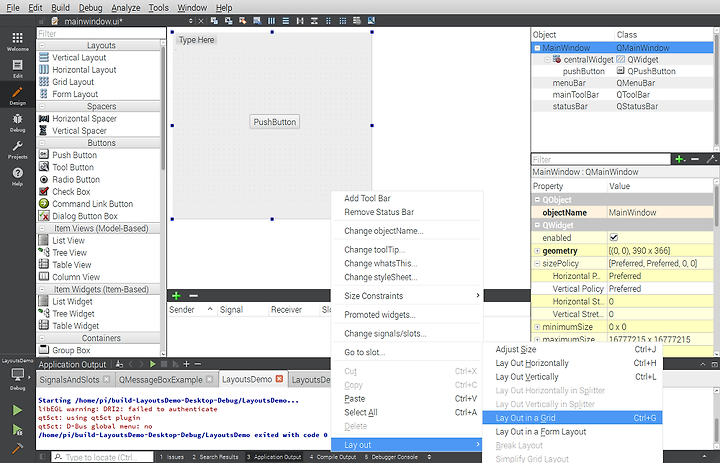Open the Welcome mode

(x=17, y=41)
